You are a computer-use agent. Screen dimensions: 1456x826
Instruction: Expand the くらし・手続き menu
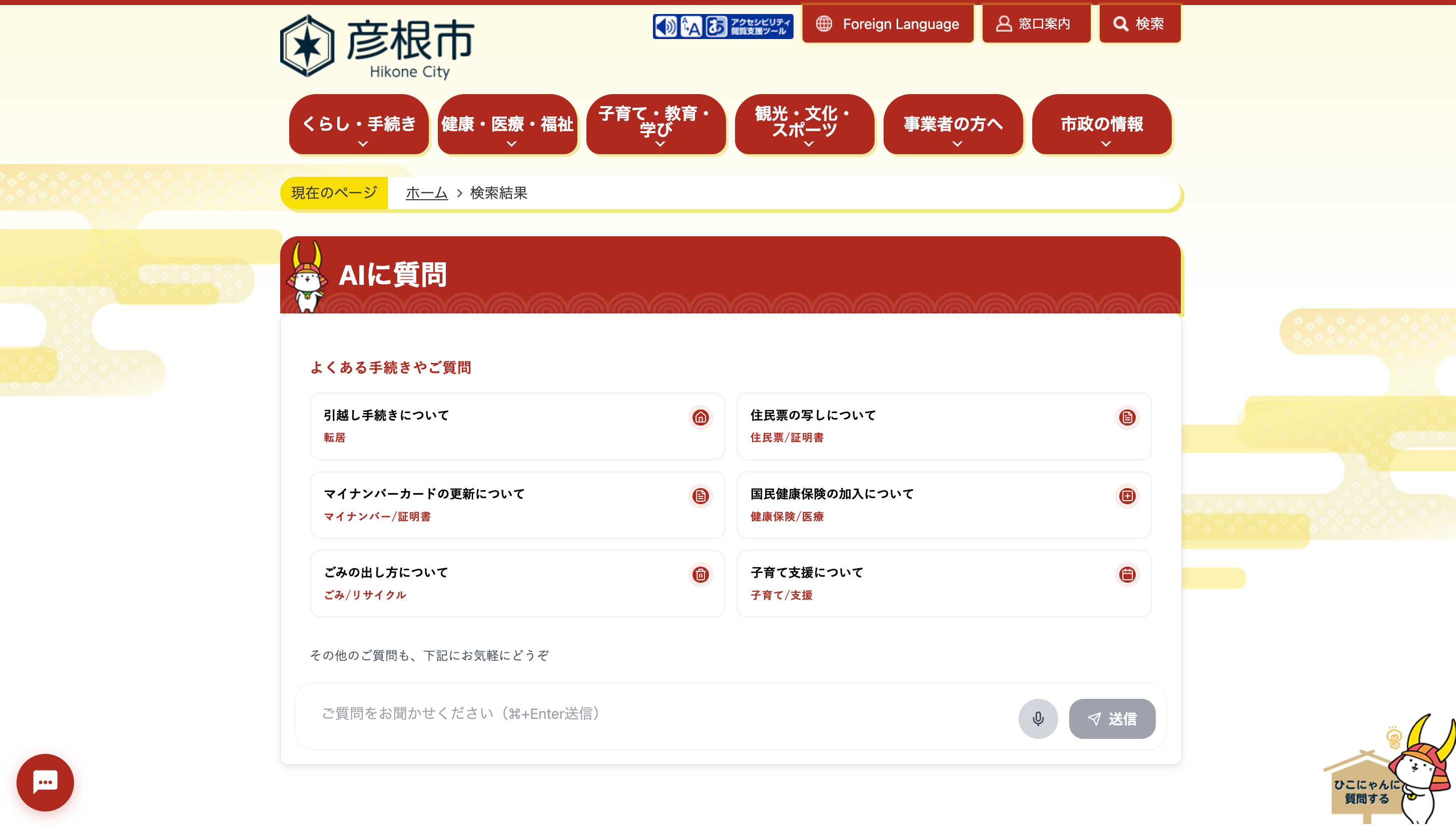359,125
